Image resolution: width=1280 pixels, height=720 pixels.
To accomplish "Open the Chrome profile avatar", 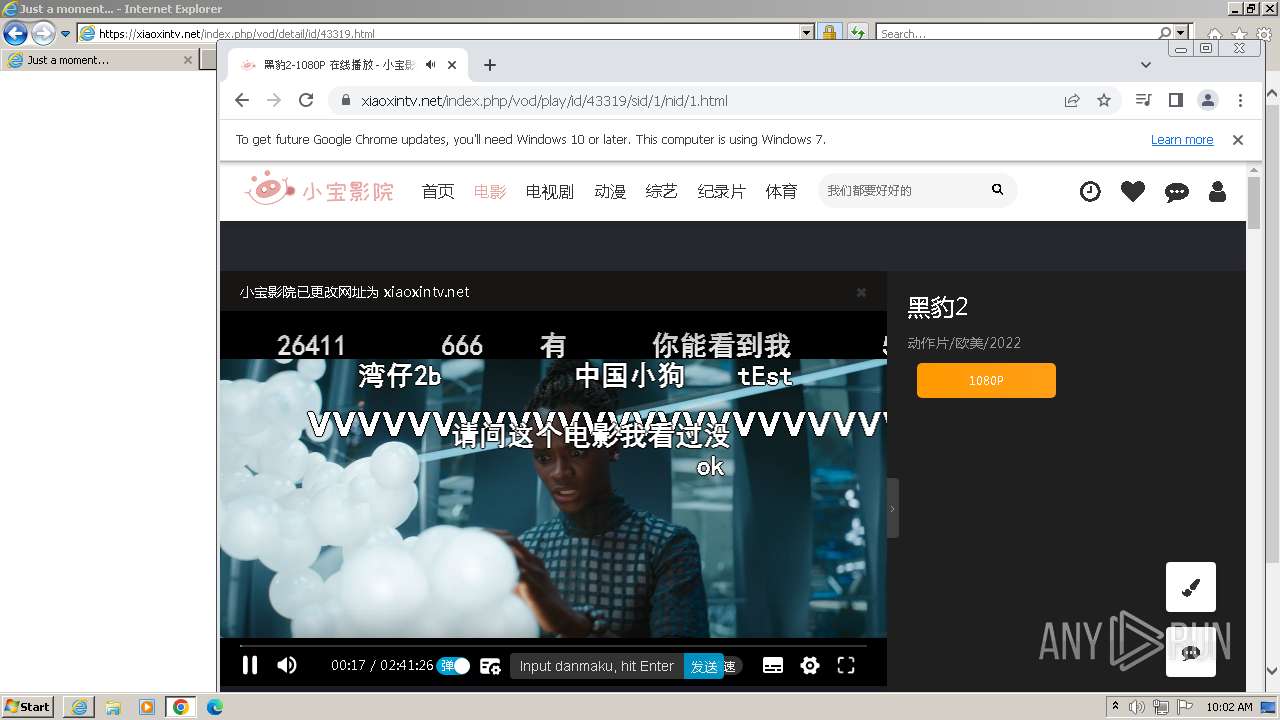I will pyautogui.click(x=1208, y=100).
